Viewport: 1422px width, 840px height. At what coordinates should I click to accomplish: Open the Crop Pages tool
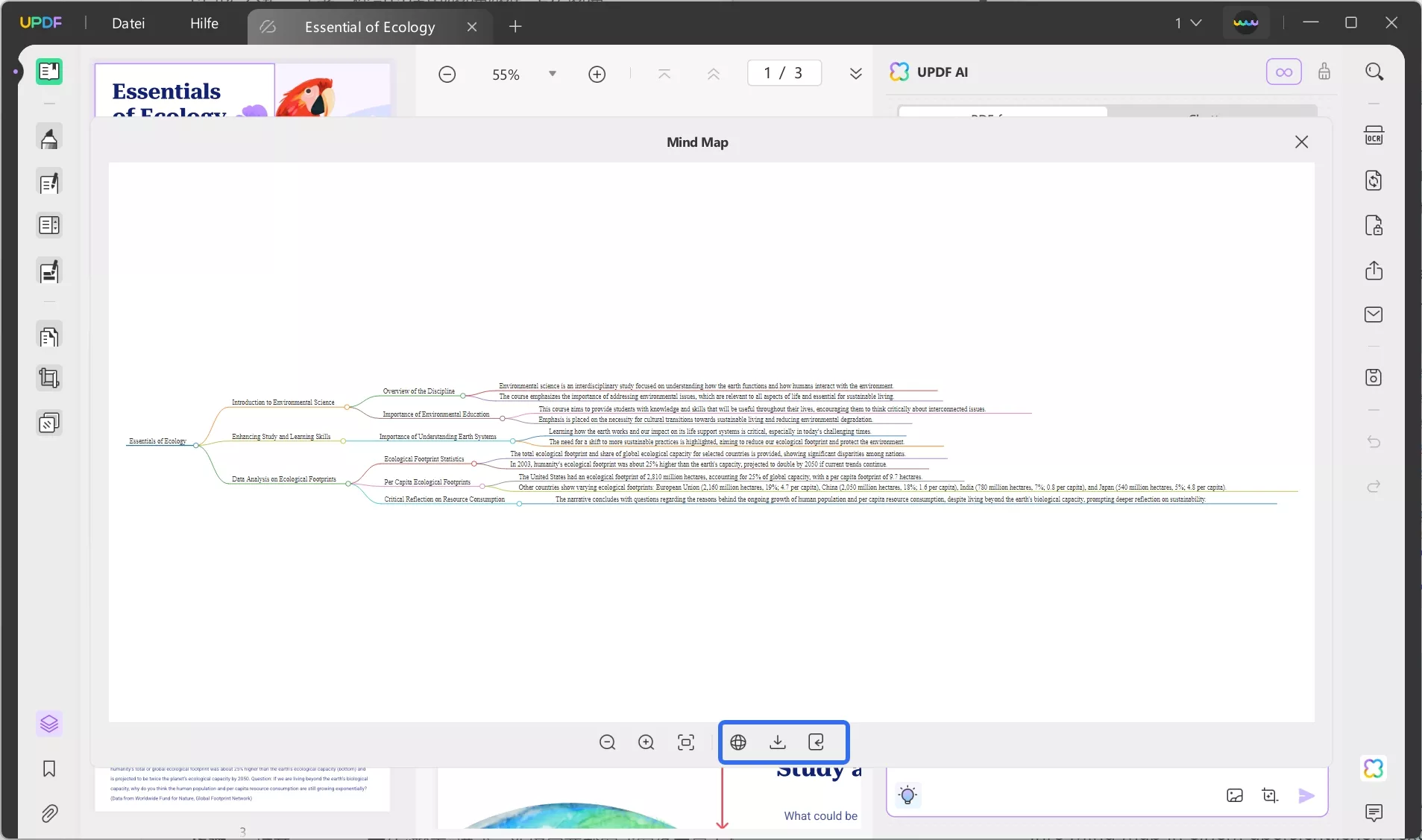pos(49,379)
